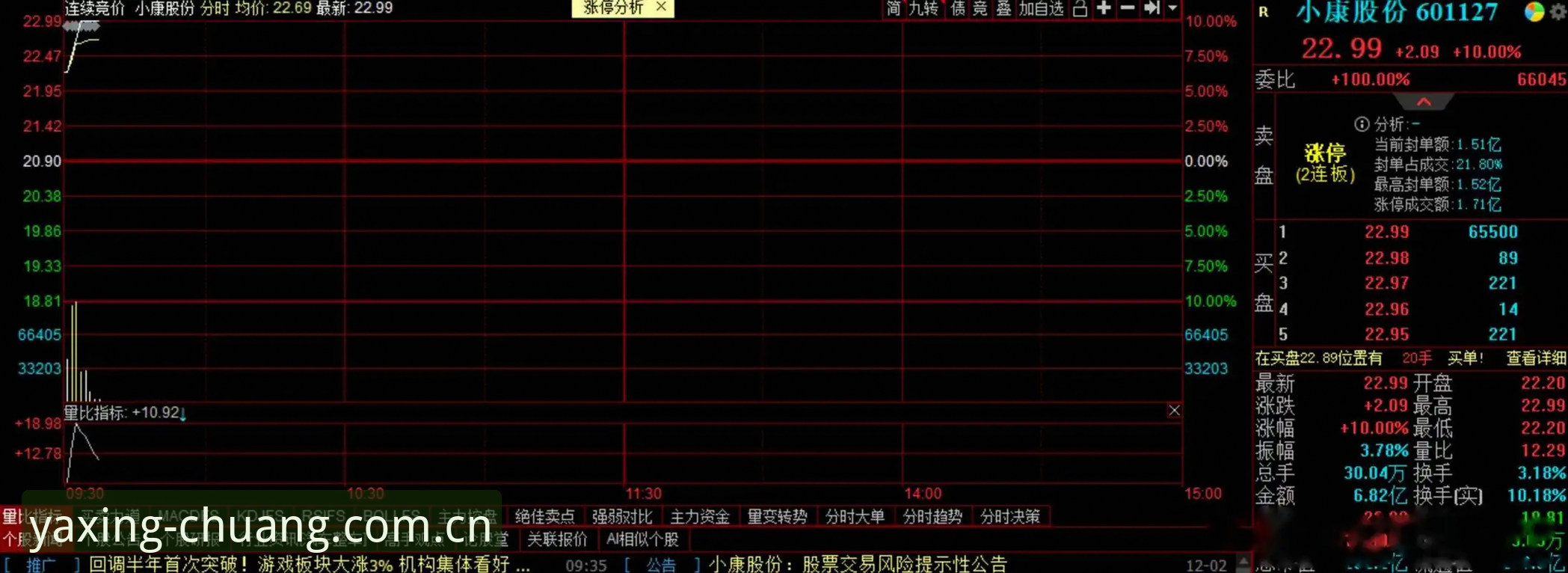Click the 14:00 time axis label
1568x573 pixels.
(923, 494)
